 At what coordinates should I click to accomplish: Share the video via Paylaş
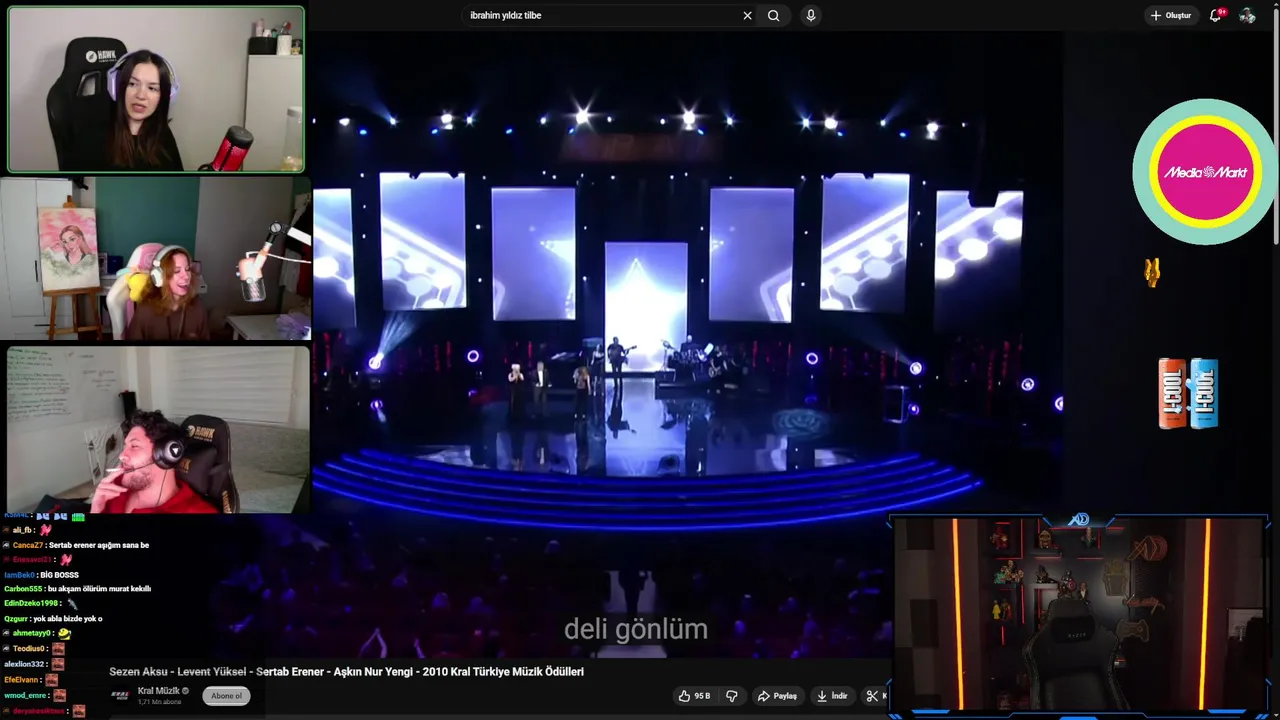(x=777, y=696)
